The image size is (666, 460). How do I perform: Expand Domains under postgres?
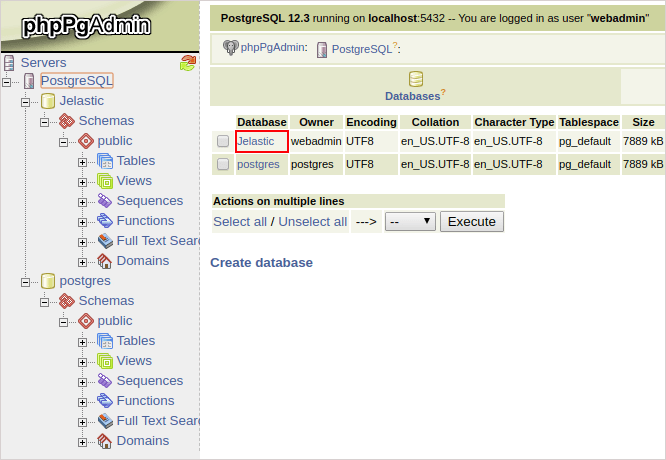(82, 442)
